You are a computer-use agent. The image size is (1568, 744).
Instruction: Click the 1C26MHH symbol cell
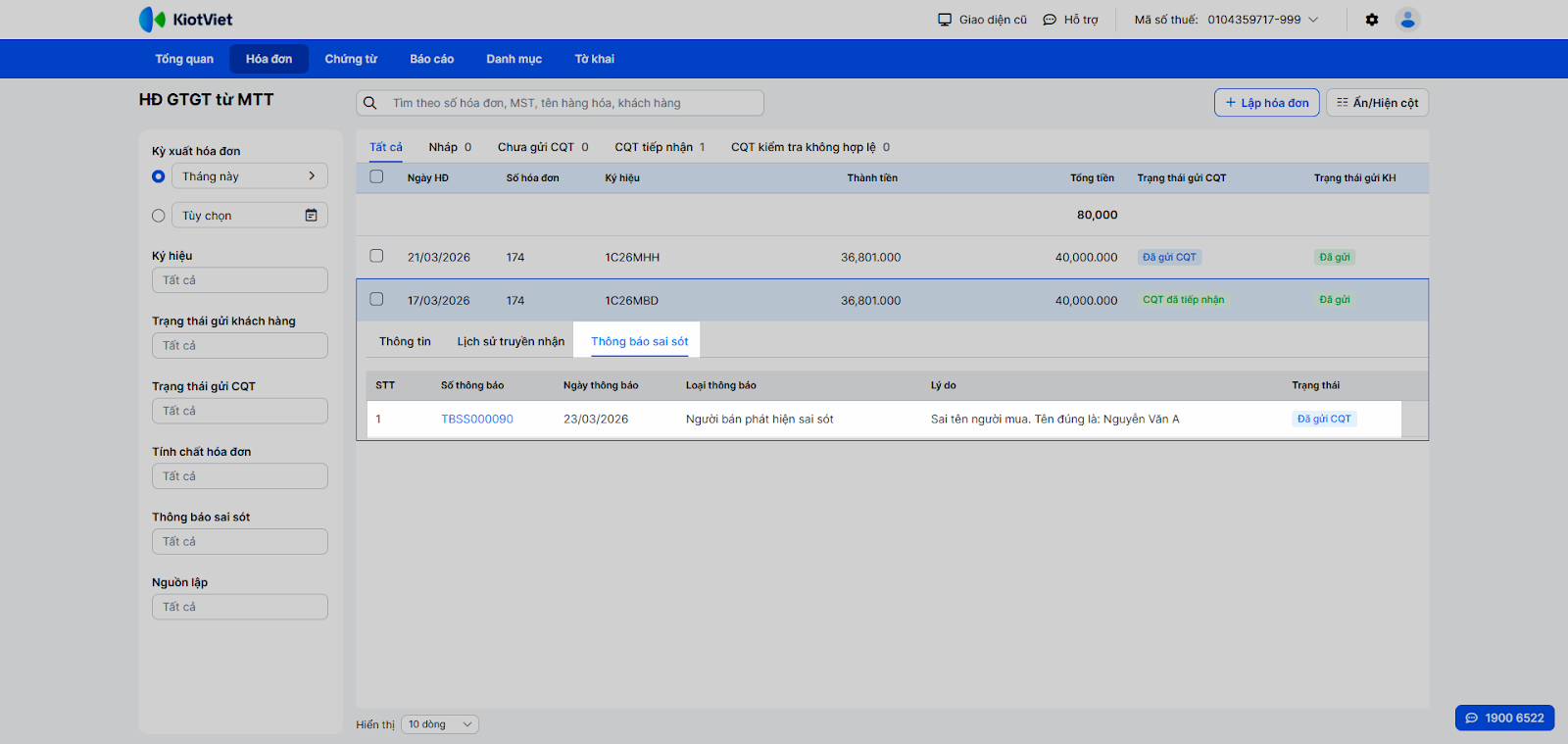pos(632,258)
